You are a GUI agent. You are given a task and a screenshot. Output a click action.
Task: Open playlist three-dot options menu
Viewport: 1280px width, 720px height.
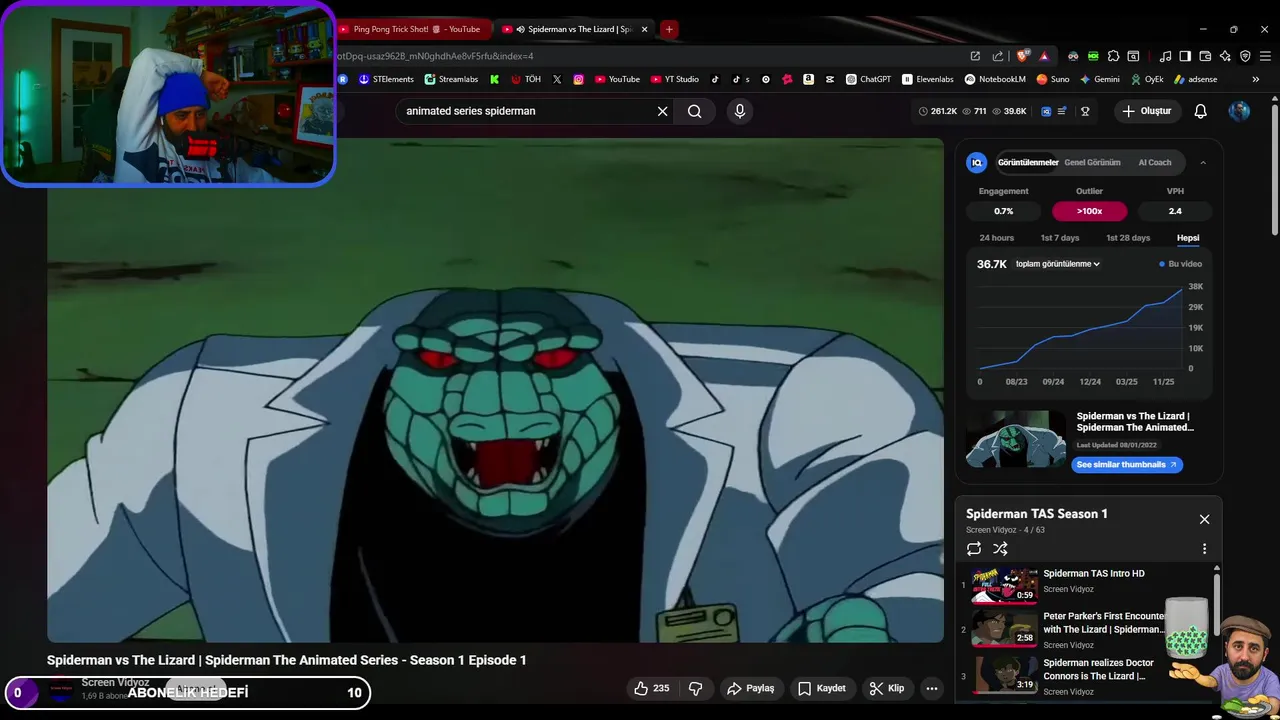coord(1204,548)
